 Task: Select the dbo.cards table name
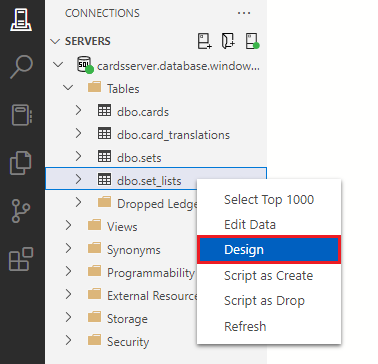click(x=143, y=112)
